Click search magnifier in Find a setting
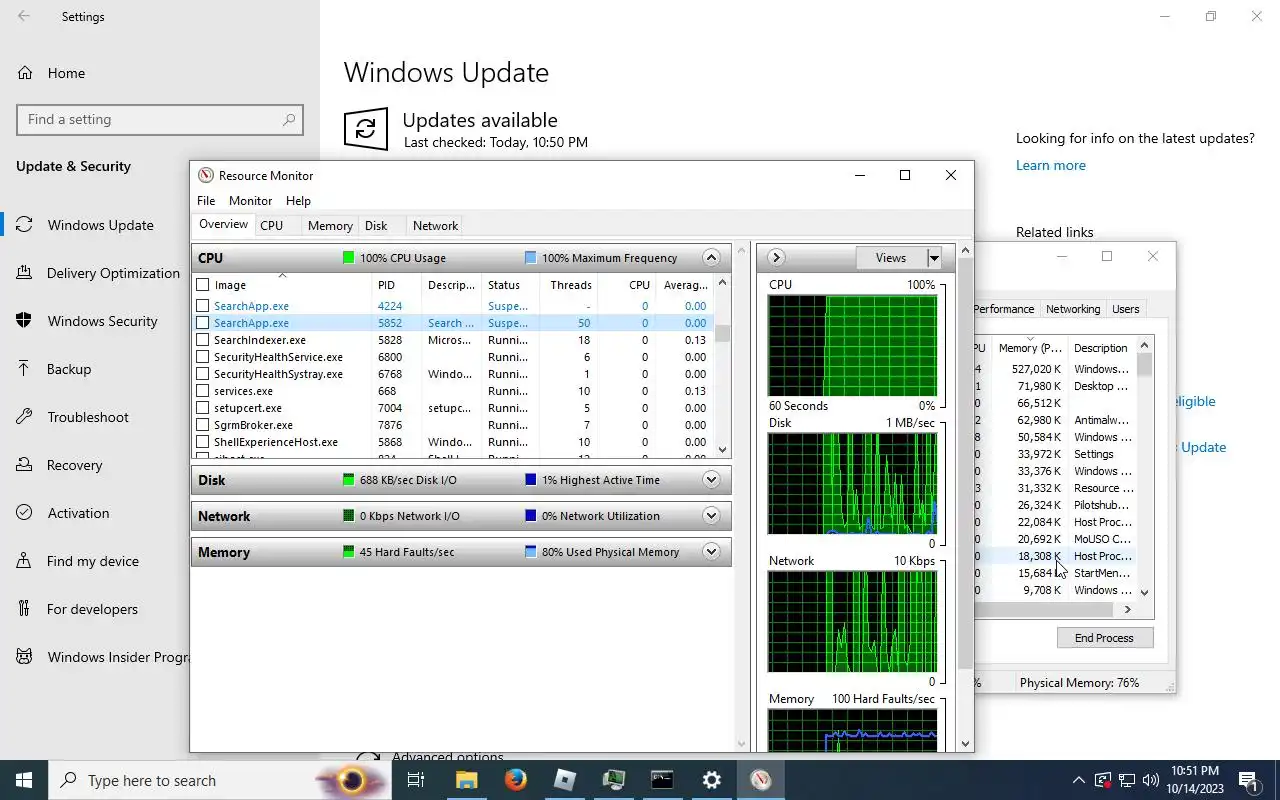Image resolution: width=1280 pixels, height=800 pixels. tap(289, 120)
